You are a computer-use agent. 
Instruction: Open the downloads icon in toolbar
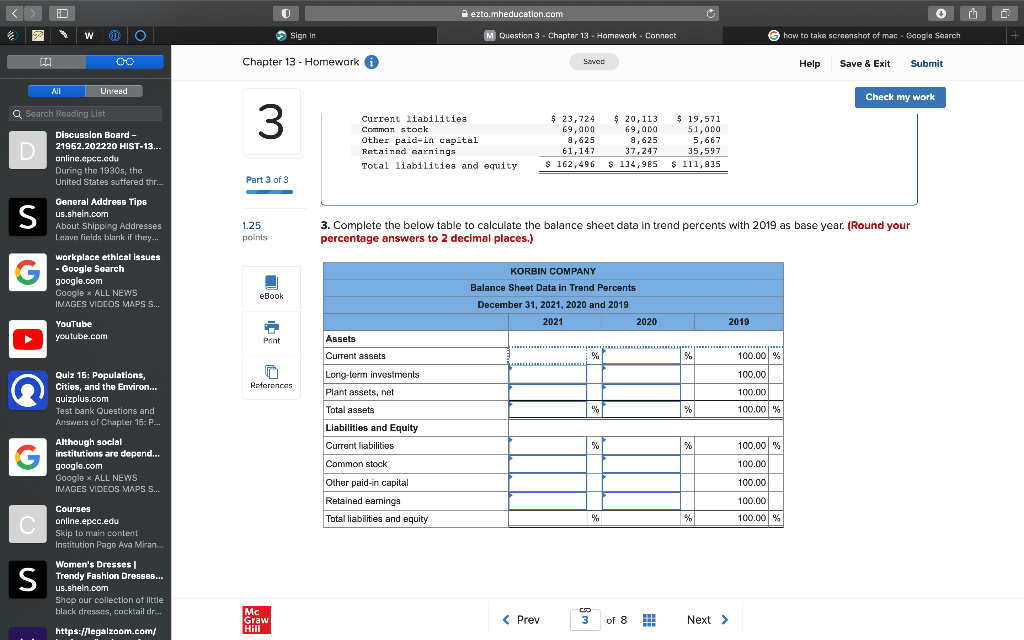coord(940,13)
